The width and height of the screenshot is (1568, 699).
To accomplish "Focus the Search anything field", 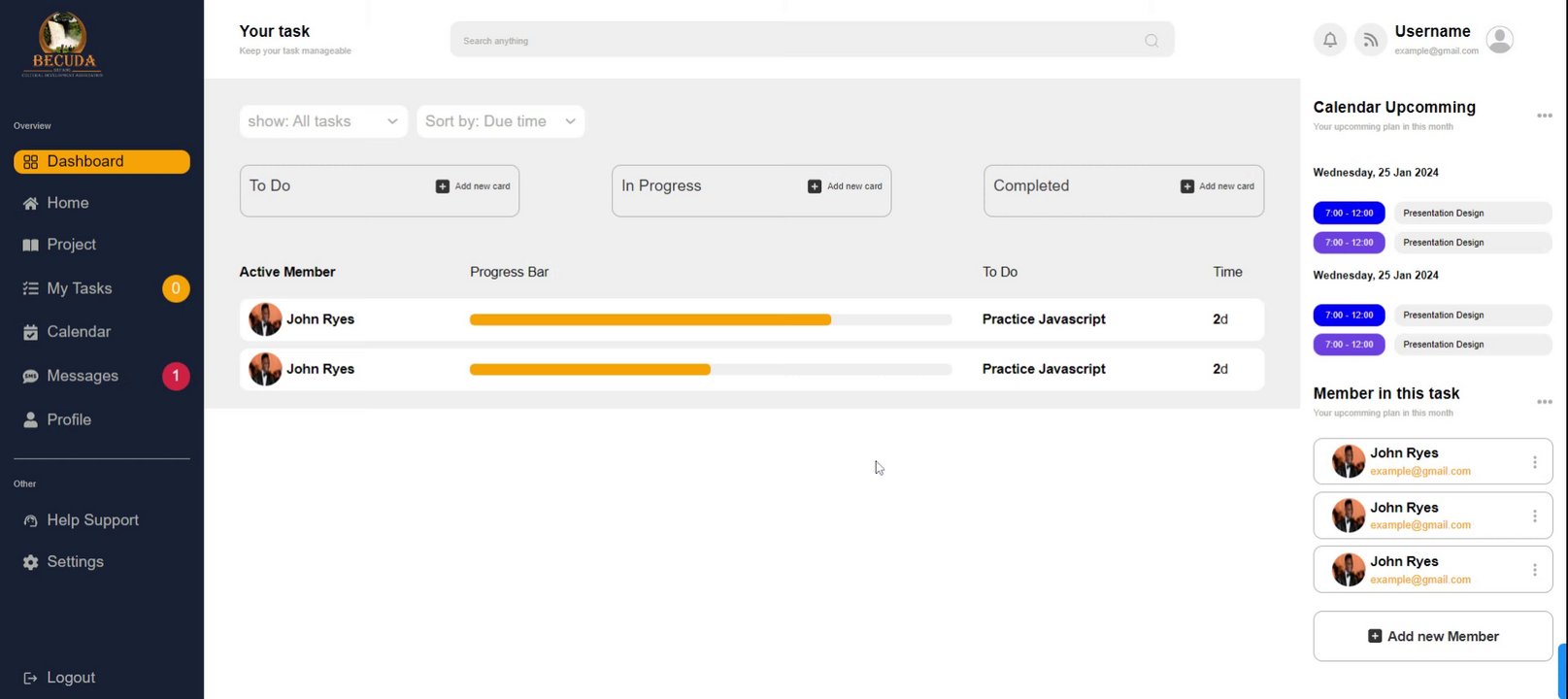I will pyautogui.click(x=796, y=41).
